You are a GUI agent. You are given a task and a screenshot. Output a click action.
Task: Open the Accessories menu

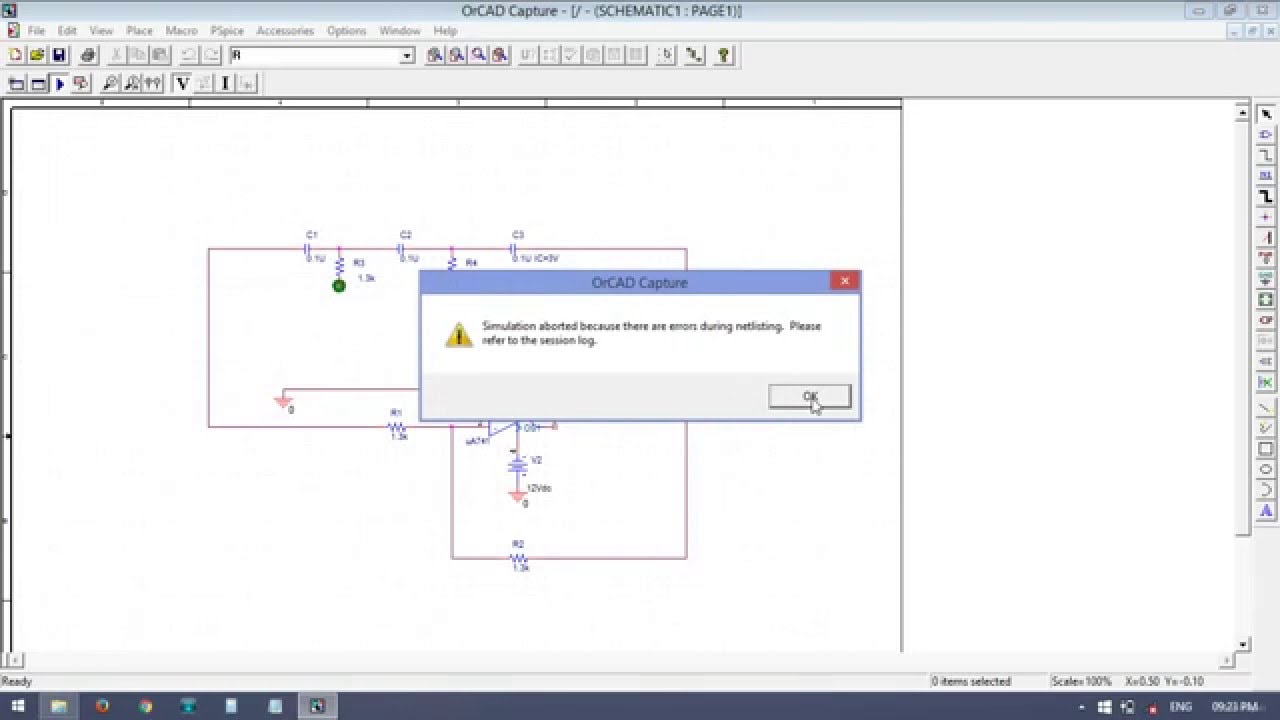(285, 31)
